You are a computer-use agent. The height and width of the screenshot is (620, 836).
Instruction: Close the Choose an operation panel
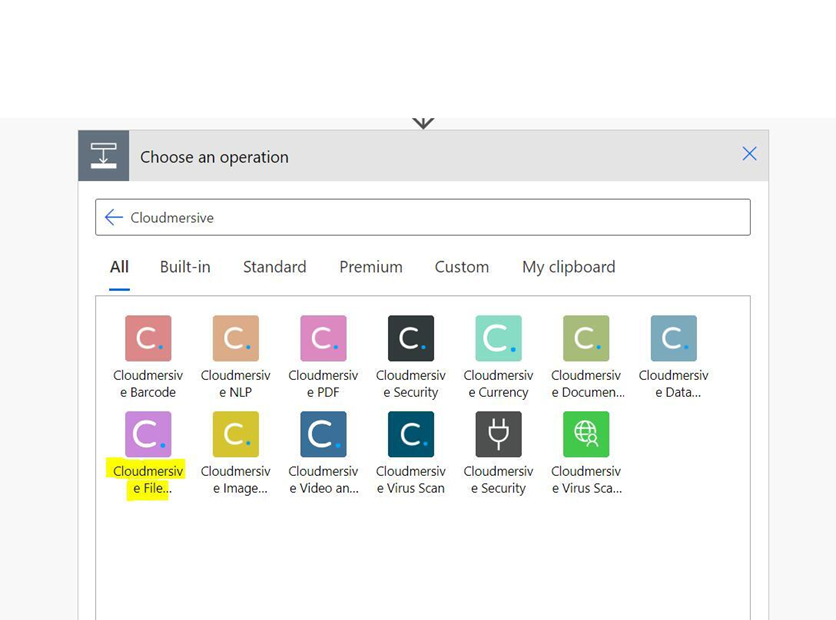[749, 154]
